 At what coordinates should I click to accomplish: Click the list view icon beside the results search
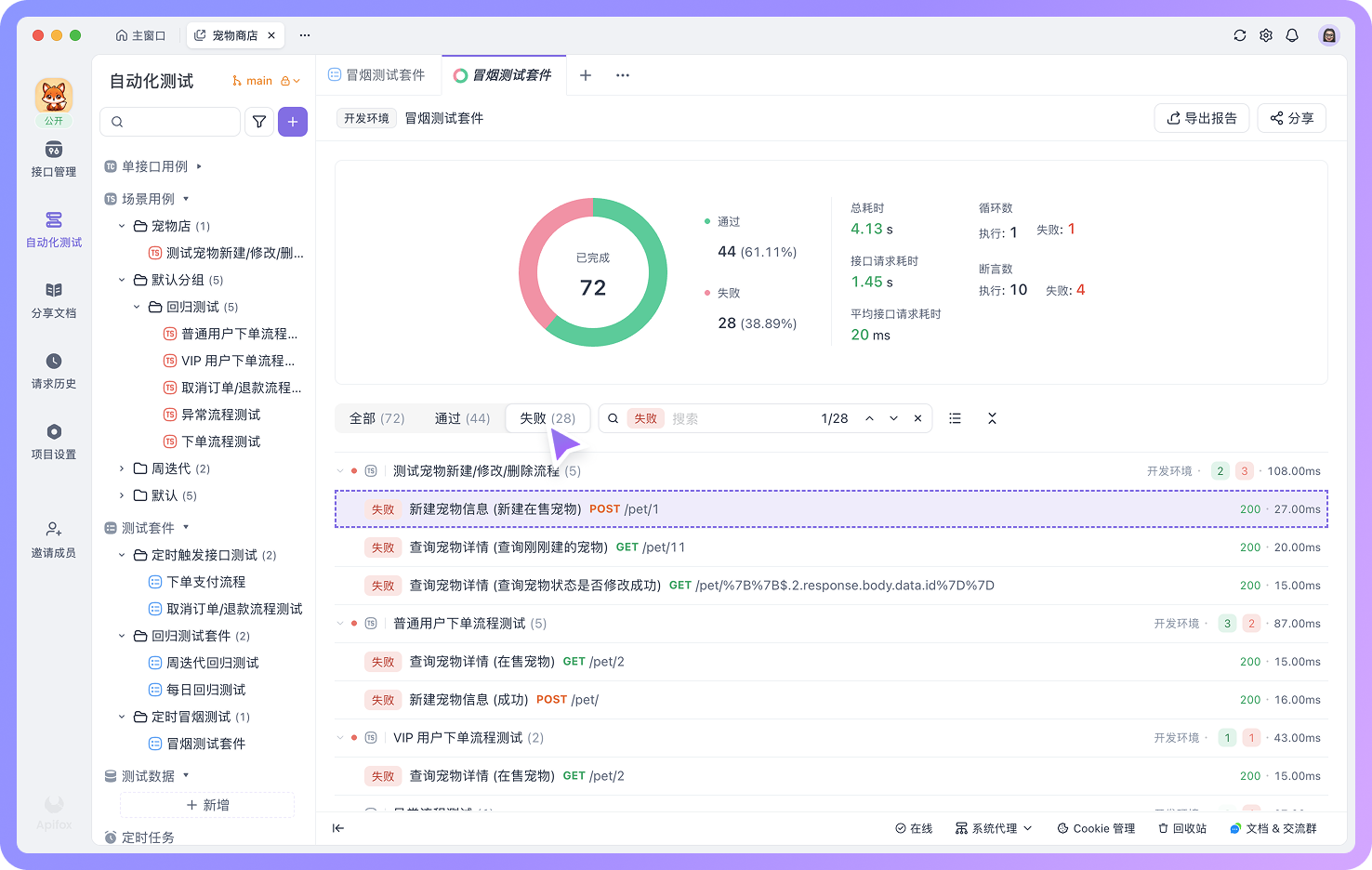tap(955, 418)
